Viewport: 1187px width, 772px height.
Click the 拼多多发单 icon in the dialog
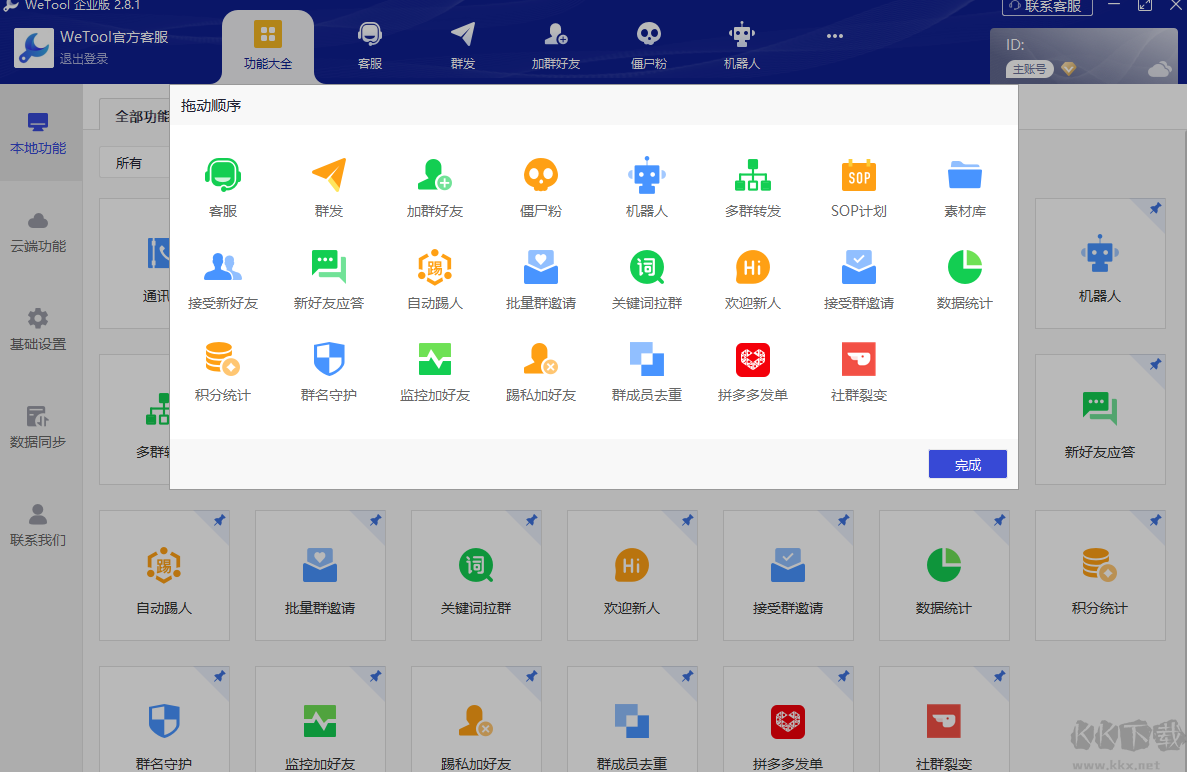[752, 360]
